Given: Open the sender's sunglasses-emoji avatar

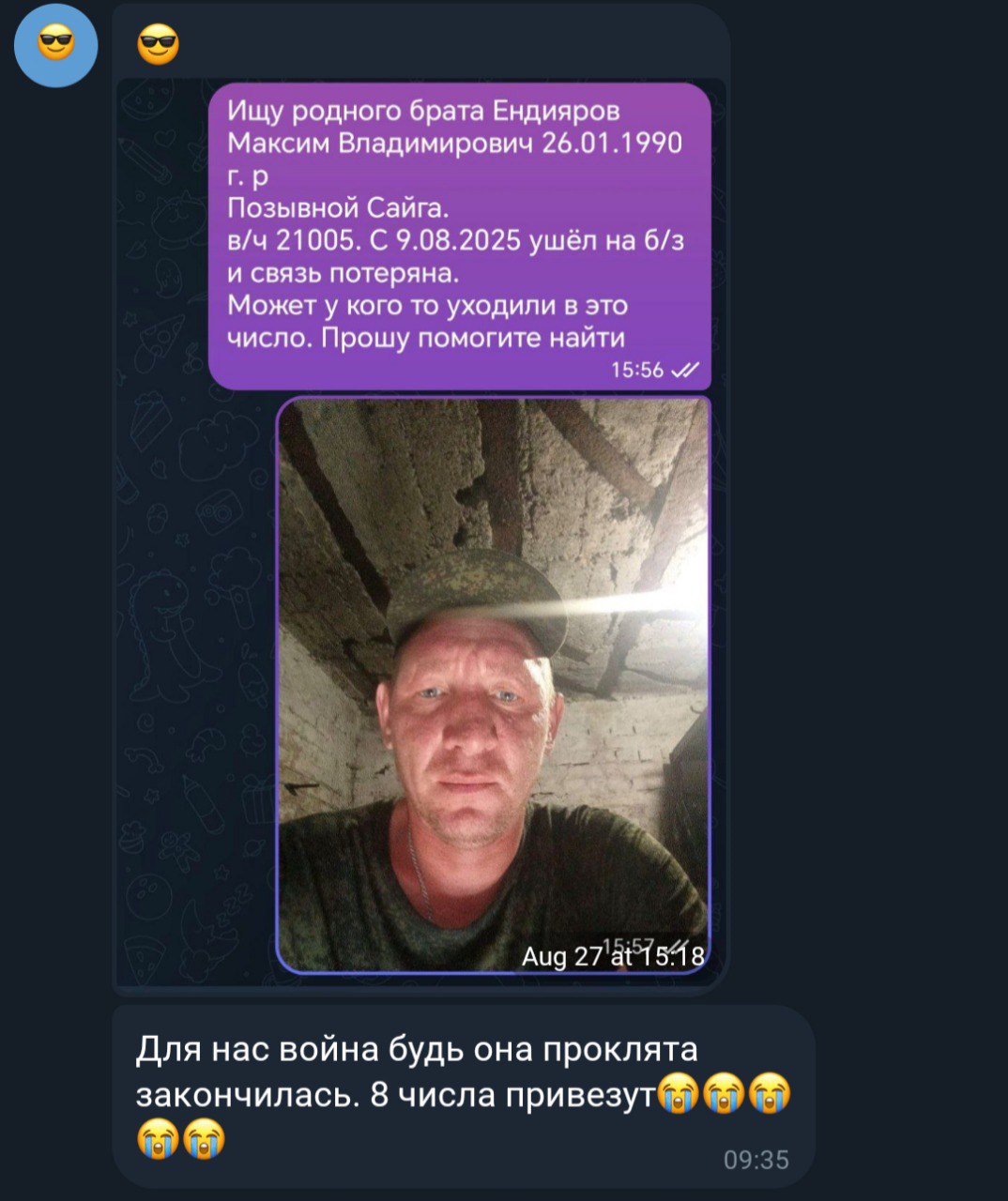Looking at the screenshot, I should (x=56, y=44).
